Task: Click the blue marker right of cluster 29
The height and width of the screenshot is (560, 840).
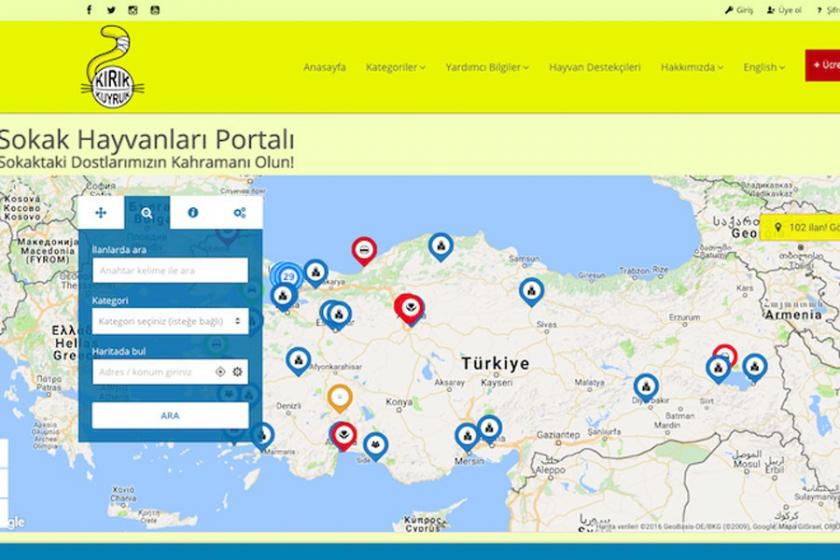Action: tap(316, 273)
